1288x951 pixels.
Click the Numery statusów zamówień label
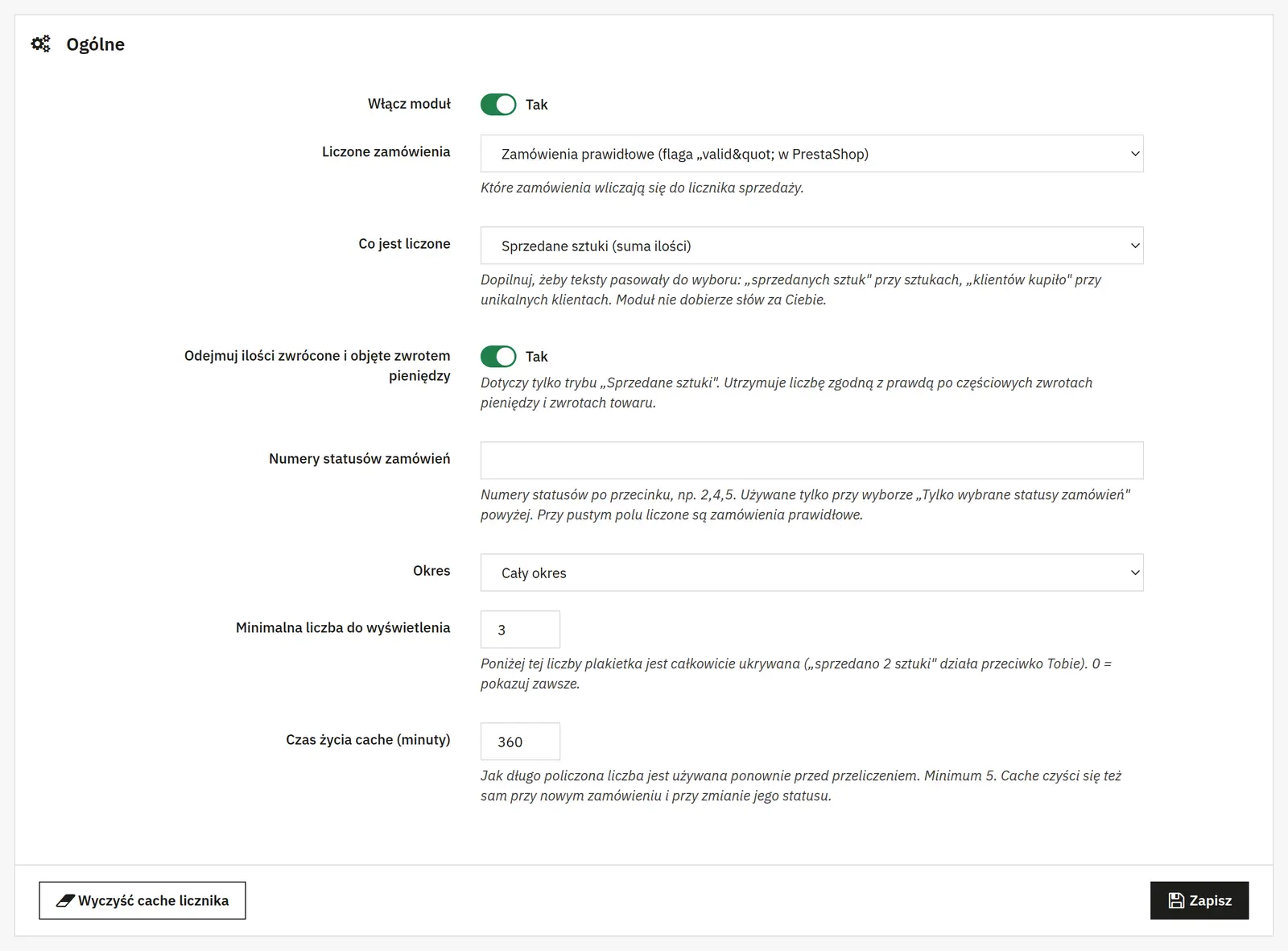pyautogui.click(x=360, y=459)
